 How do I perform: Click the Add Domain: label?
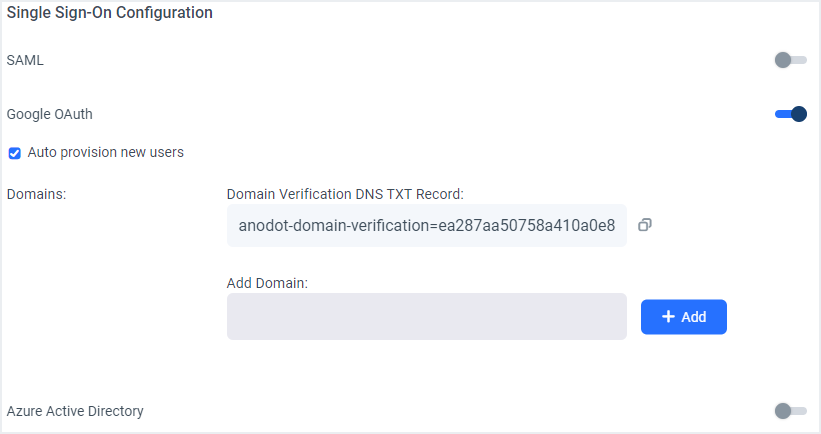coord(267,283)
